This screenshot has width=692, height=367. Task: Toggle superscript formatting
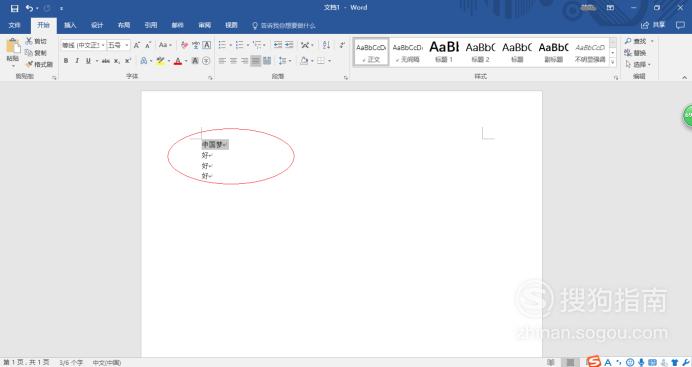tap(128, 61)
